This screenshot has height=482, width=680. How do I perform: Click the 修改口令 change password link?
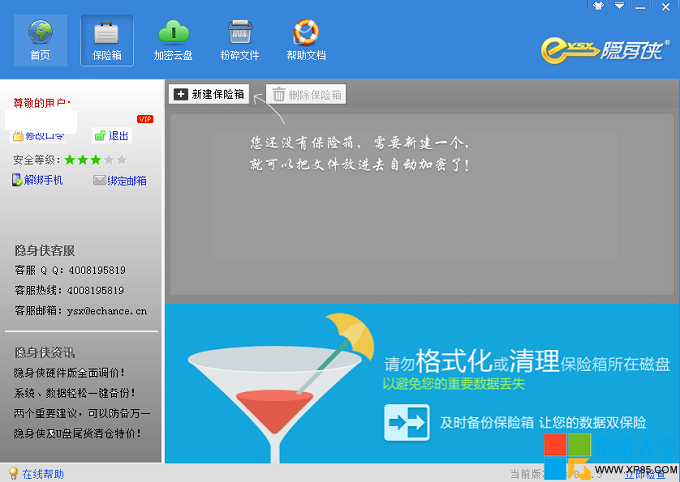click(39, 136)
